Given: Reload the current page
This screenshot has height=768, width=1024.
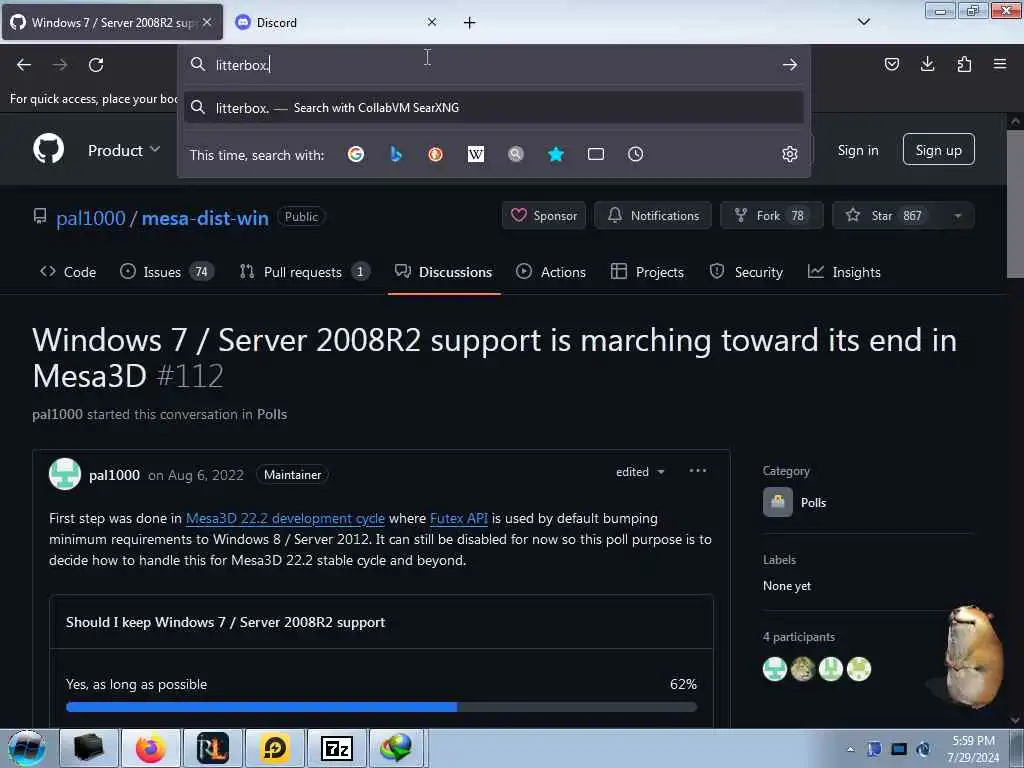Looking at the screenshot, I should coord(96,65).
